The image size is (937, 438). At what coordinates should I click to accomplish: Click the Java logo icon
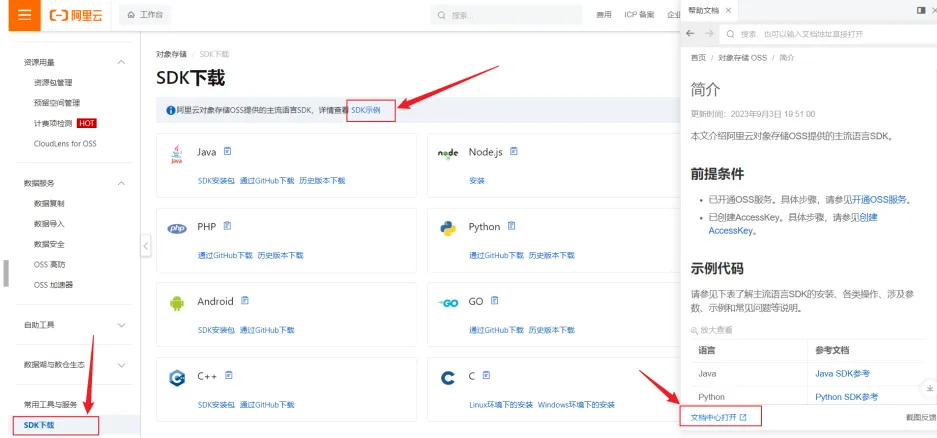pyautogui.click(x=176, y=154)
